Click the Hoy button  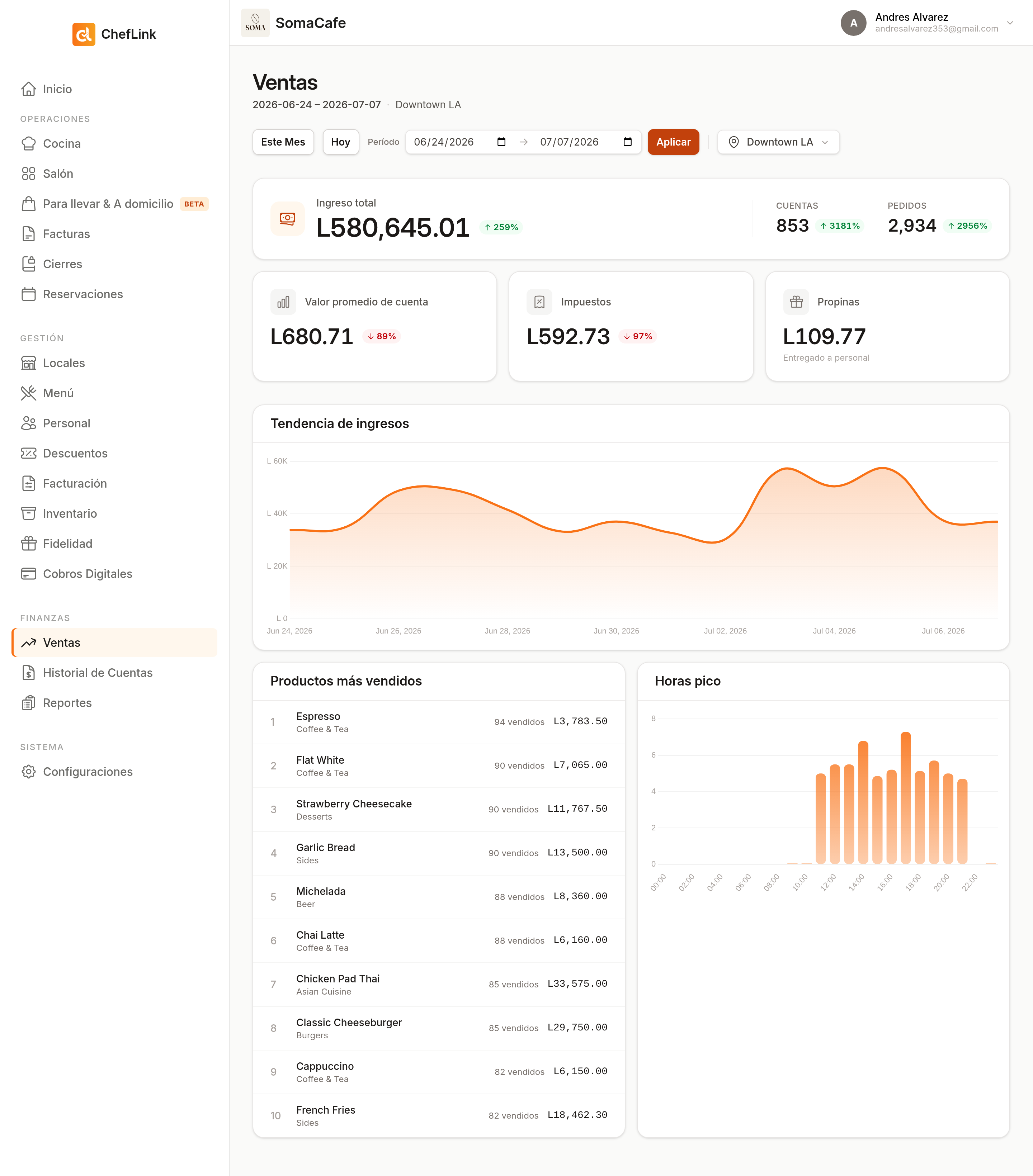pyautogui.click(x=341, y=142)
